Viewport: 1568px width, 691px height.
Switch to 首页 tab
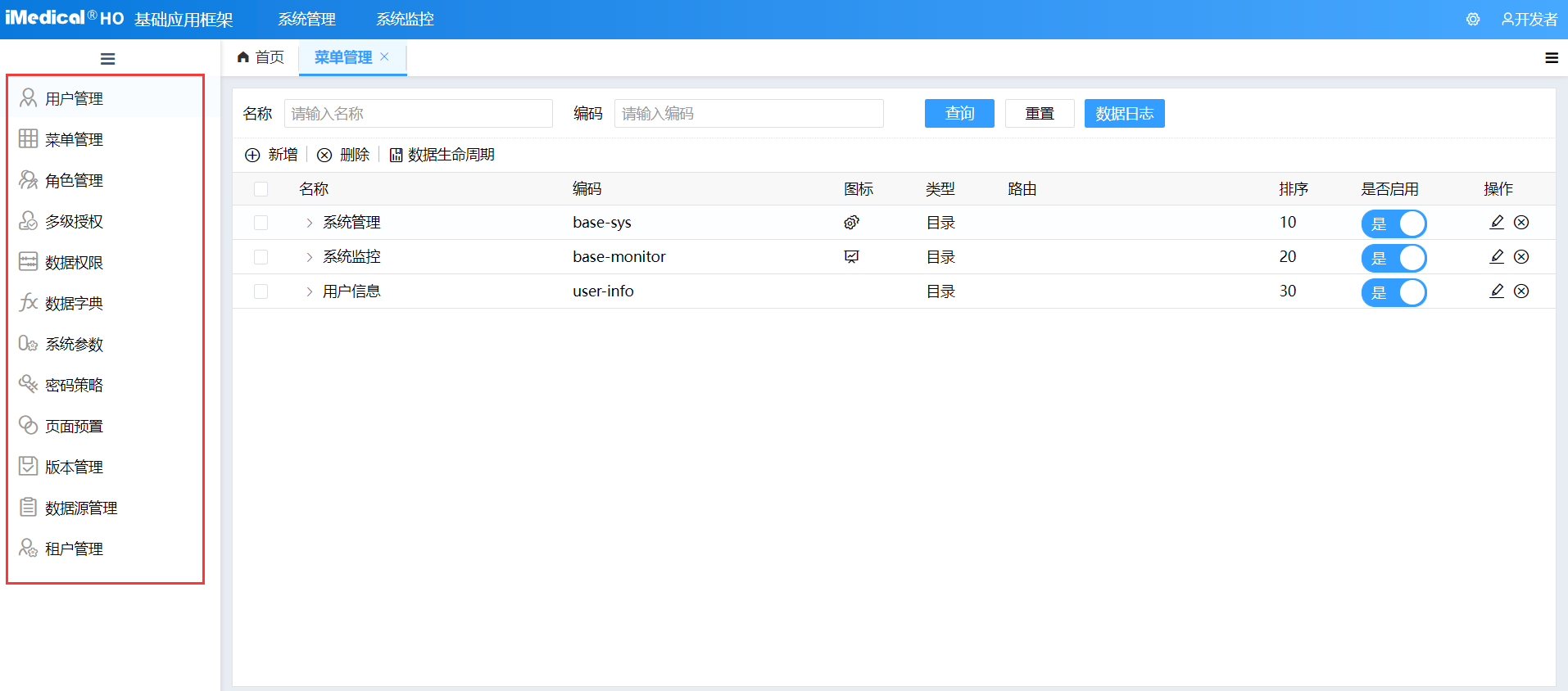[261, 57]
